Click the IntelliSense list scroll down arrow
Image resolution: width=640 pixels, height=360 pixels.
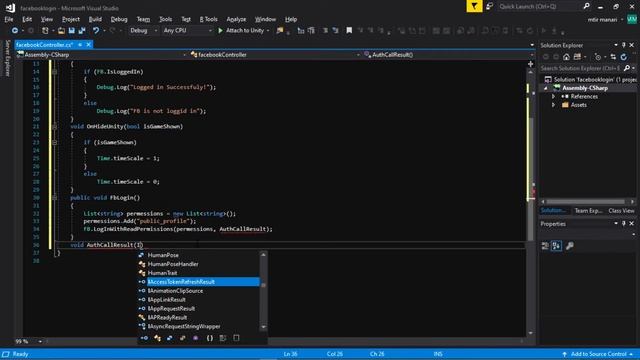(263, 327)
